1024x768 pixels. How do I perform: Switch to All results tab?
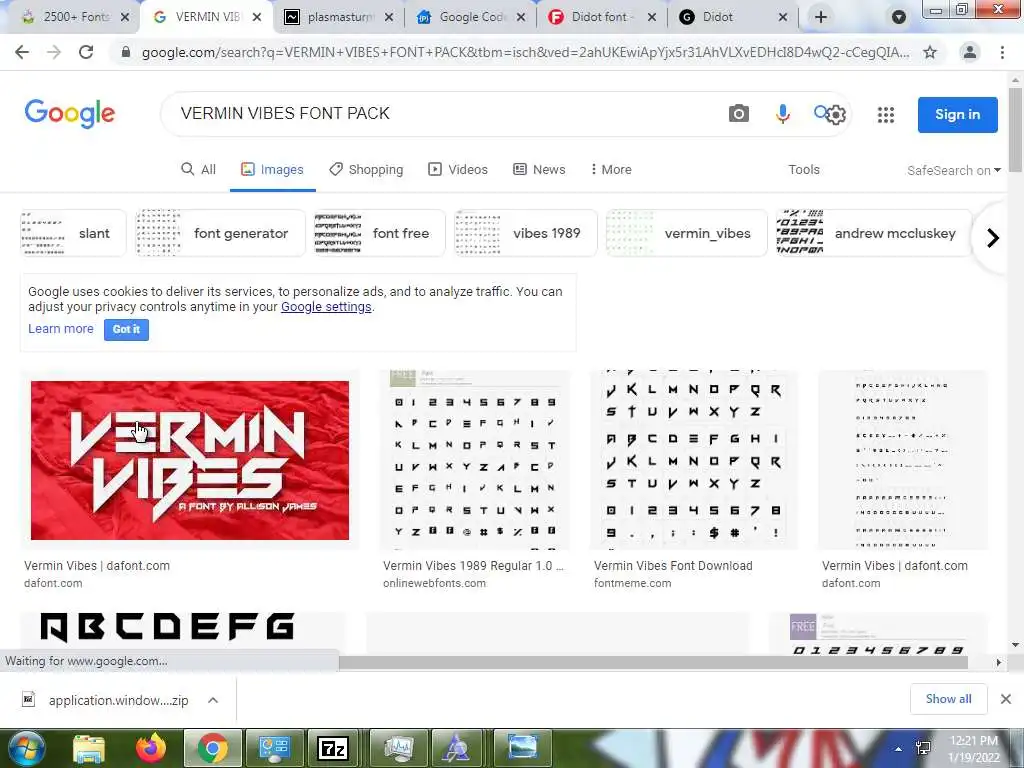tap(199, 170)
